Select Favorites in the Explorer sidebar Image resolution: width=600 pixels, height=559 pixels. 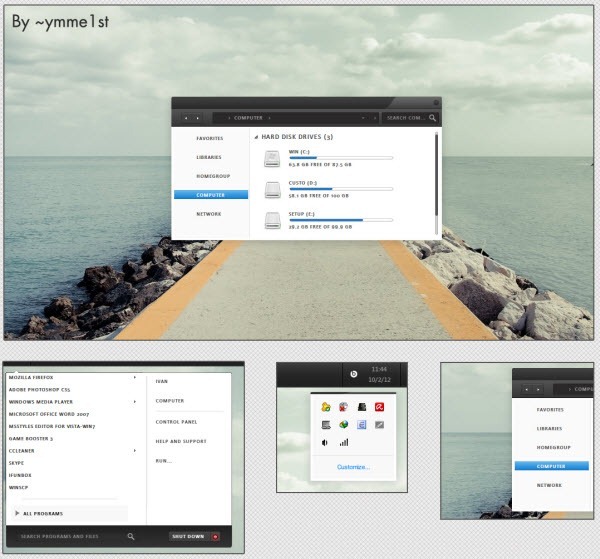click(210, 138)
